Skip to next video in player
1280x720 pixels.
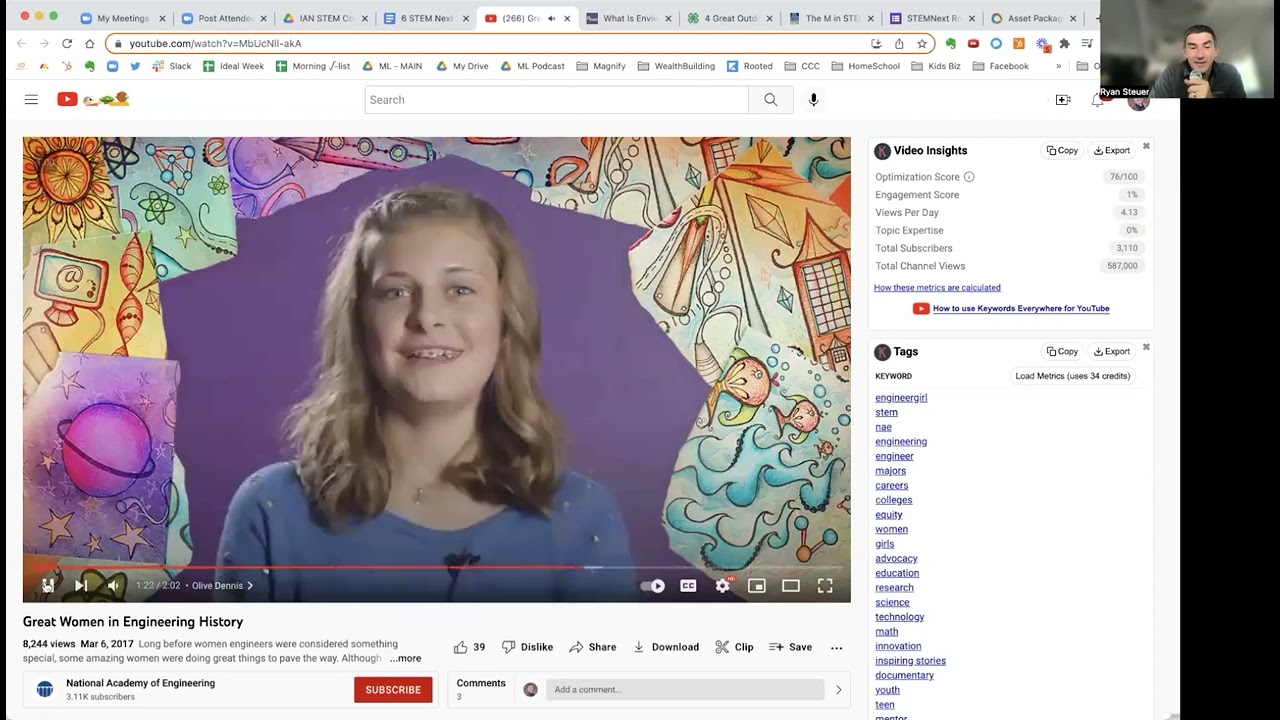click(x=81, y=586)
